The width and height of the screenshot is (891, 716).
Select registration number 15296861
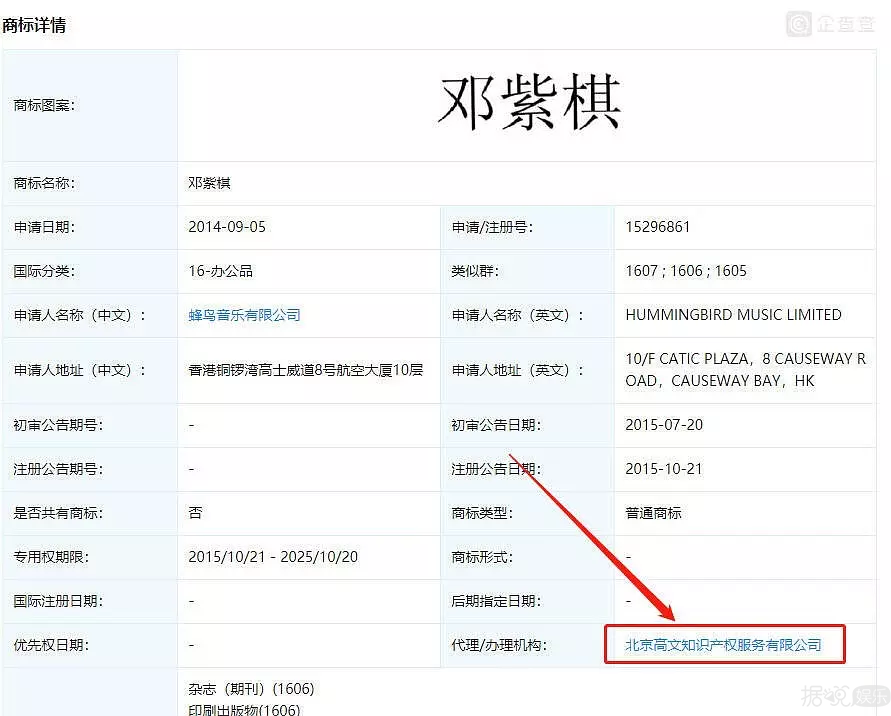[657, 227]
